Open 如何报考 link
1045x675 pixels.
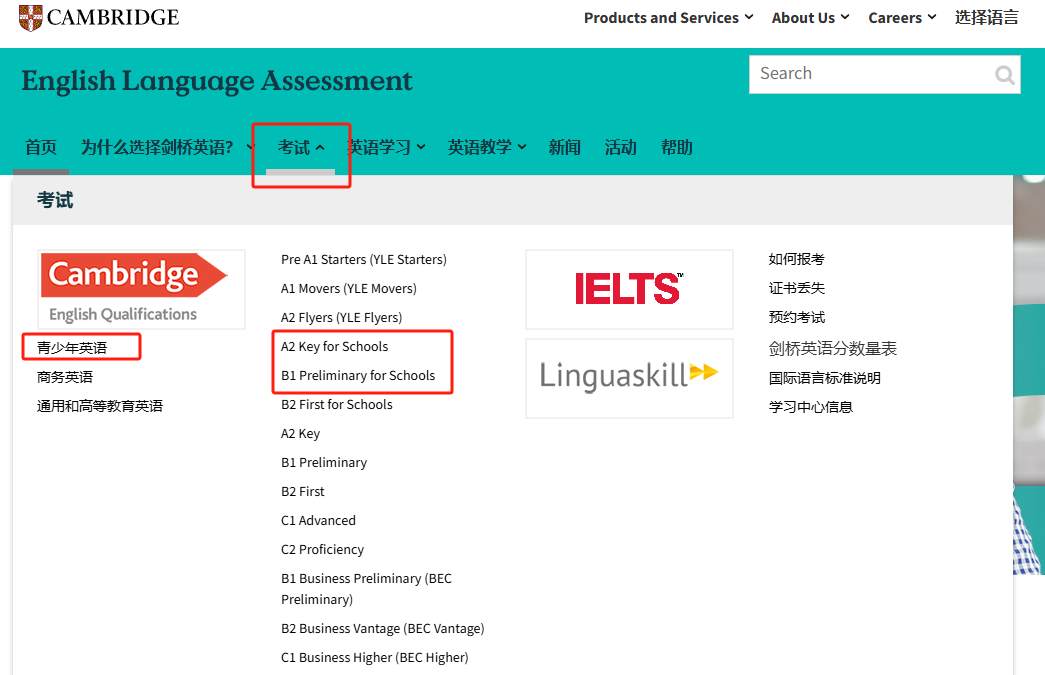796,259
